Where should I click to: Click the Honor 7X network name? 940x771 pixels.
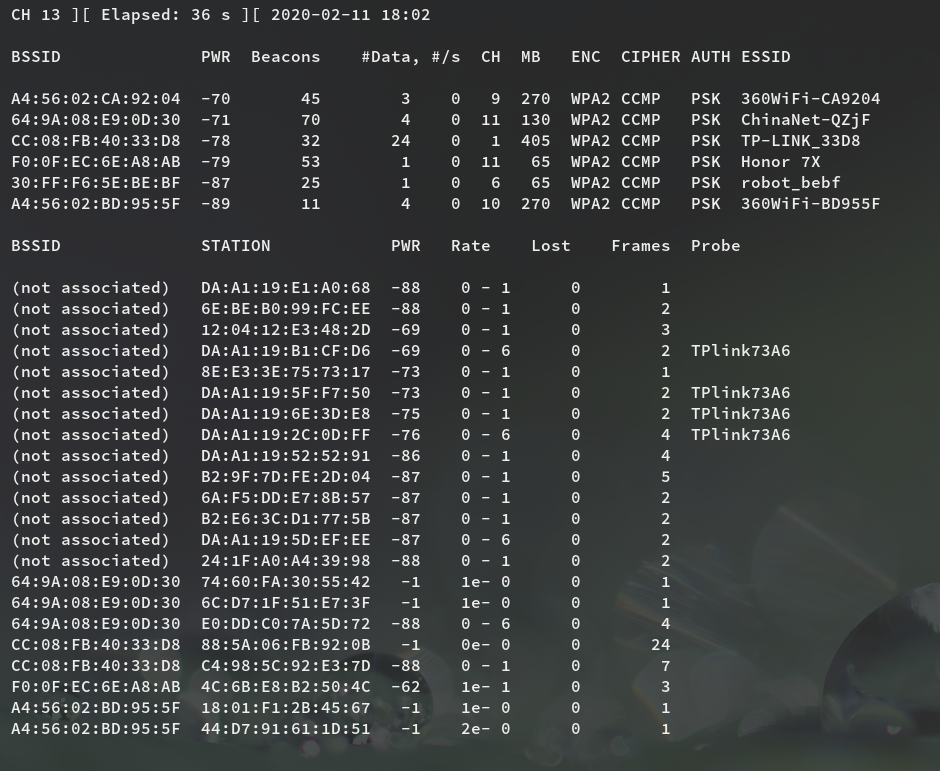click(x=780, y=162)
